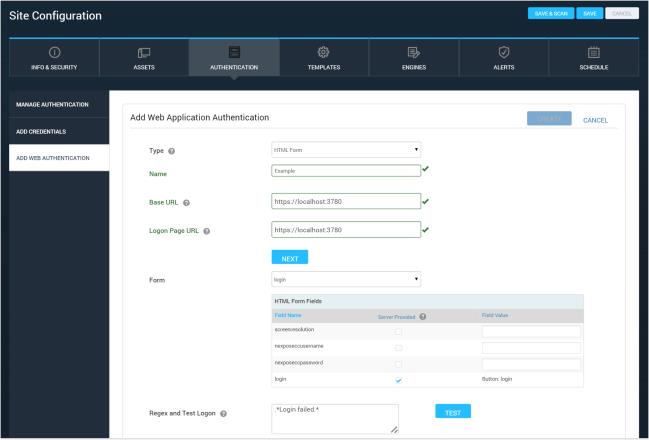
Task: Click the Regex text area
Action: tap(335, 418)
